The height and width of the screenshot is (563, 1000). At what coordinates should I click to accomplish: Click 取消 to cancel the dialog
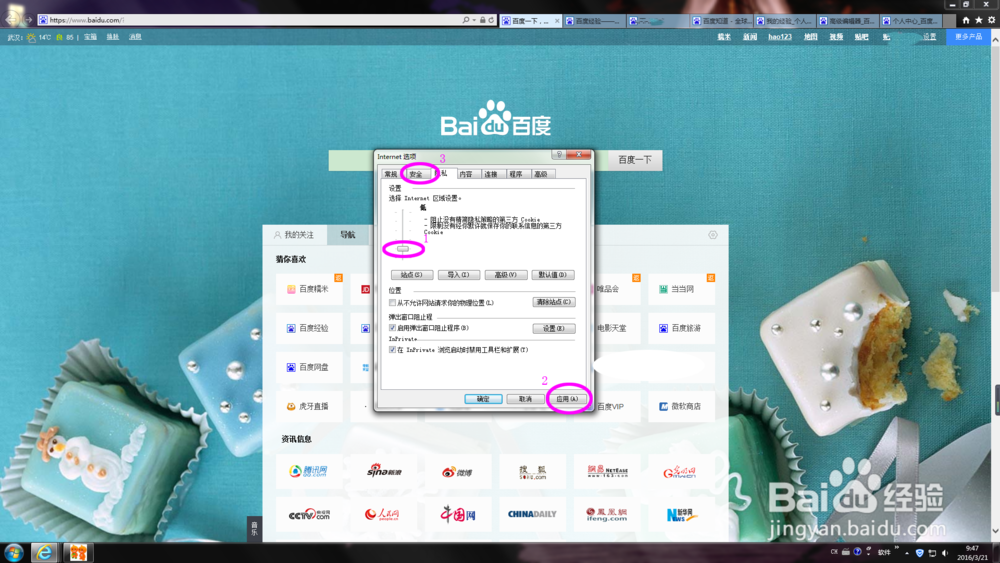point(525,398)
